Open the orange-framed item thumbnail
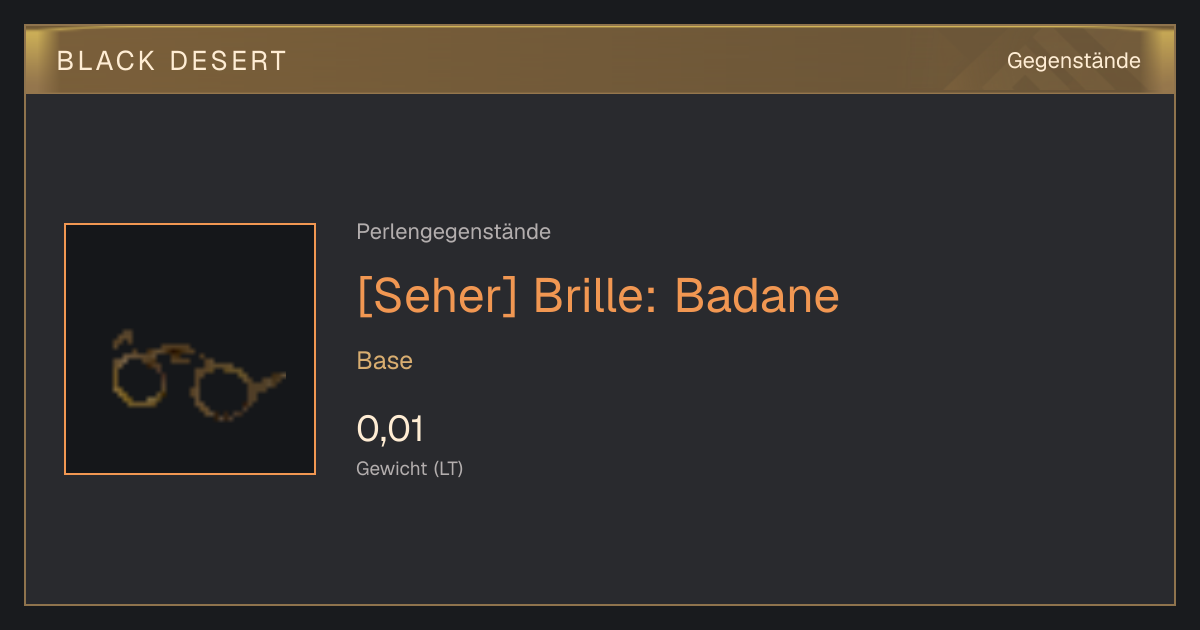 (x=190, y=349)
